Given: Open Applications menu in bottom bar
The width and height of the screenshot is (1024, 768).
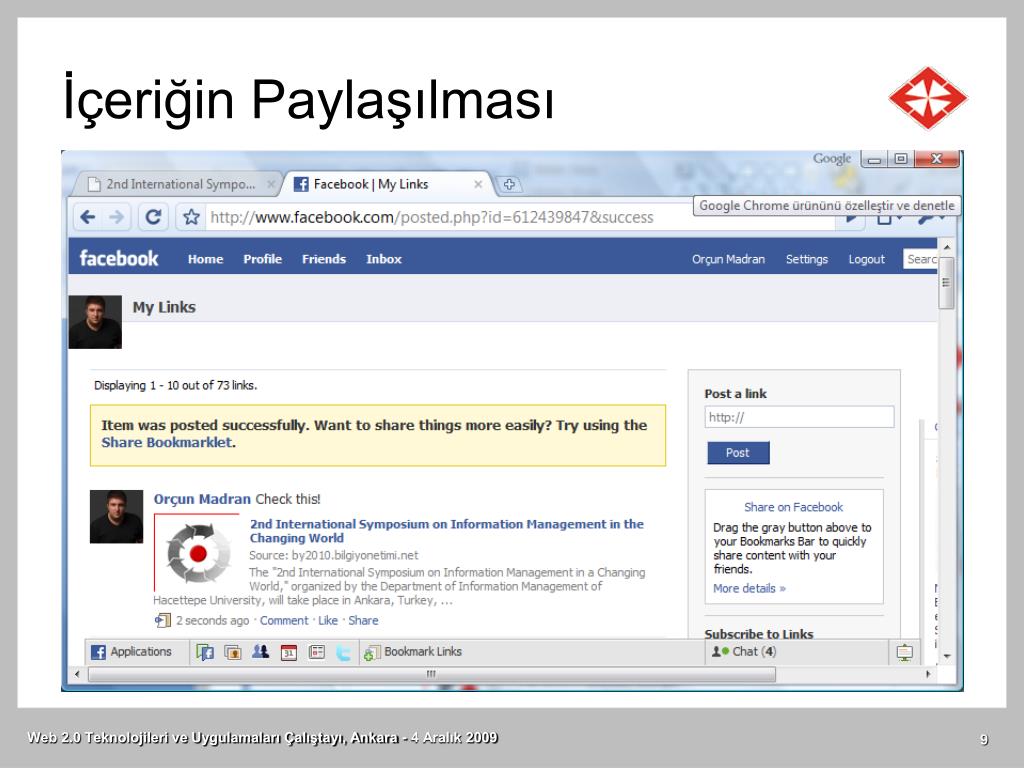Looking at the screenshot, I should [132, 652].
